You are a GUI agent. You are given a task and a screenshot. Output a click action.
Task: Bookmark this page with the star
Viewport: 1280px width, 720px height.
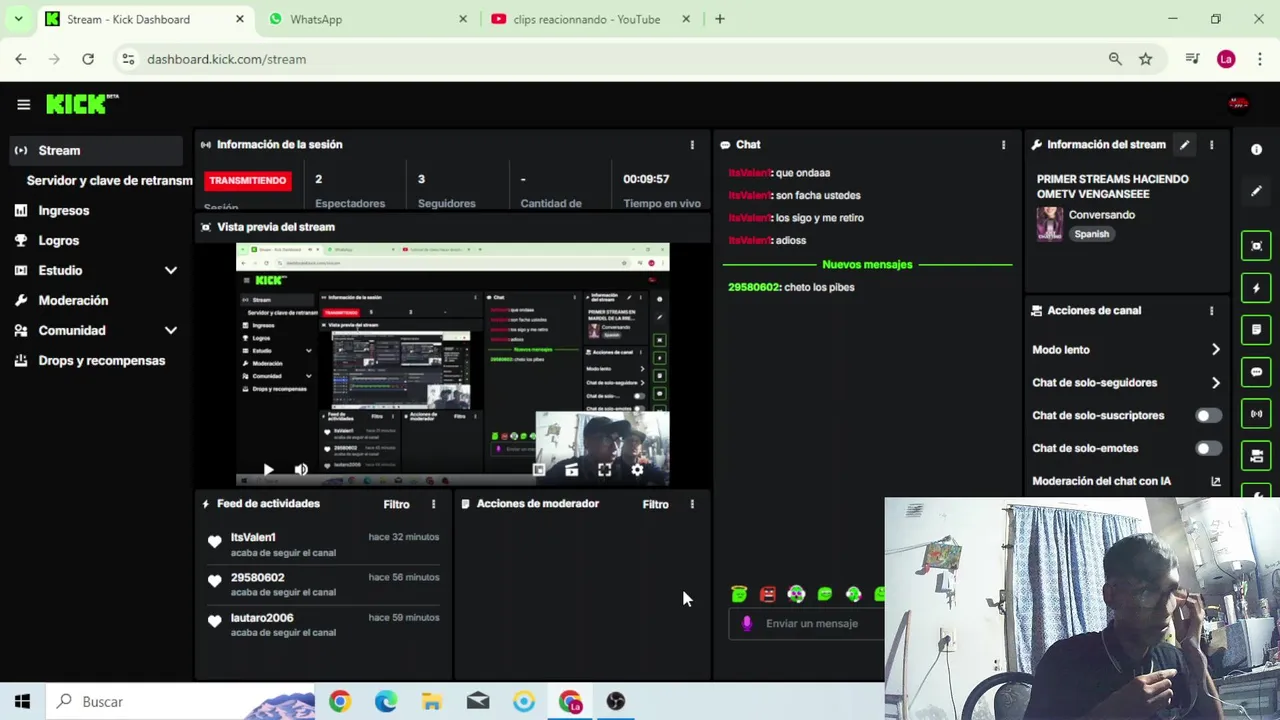(x=1146, y=59)
